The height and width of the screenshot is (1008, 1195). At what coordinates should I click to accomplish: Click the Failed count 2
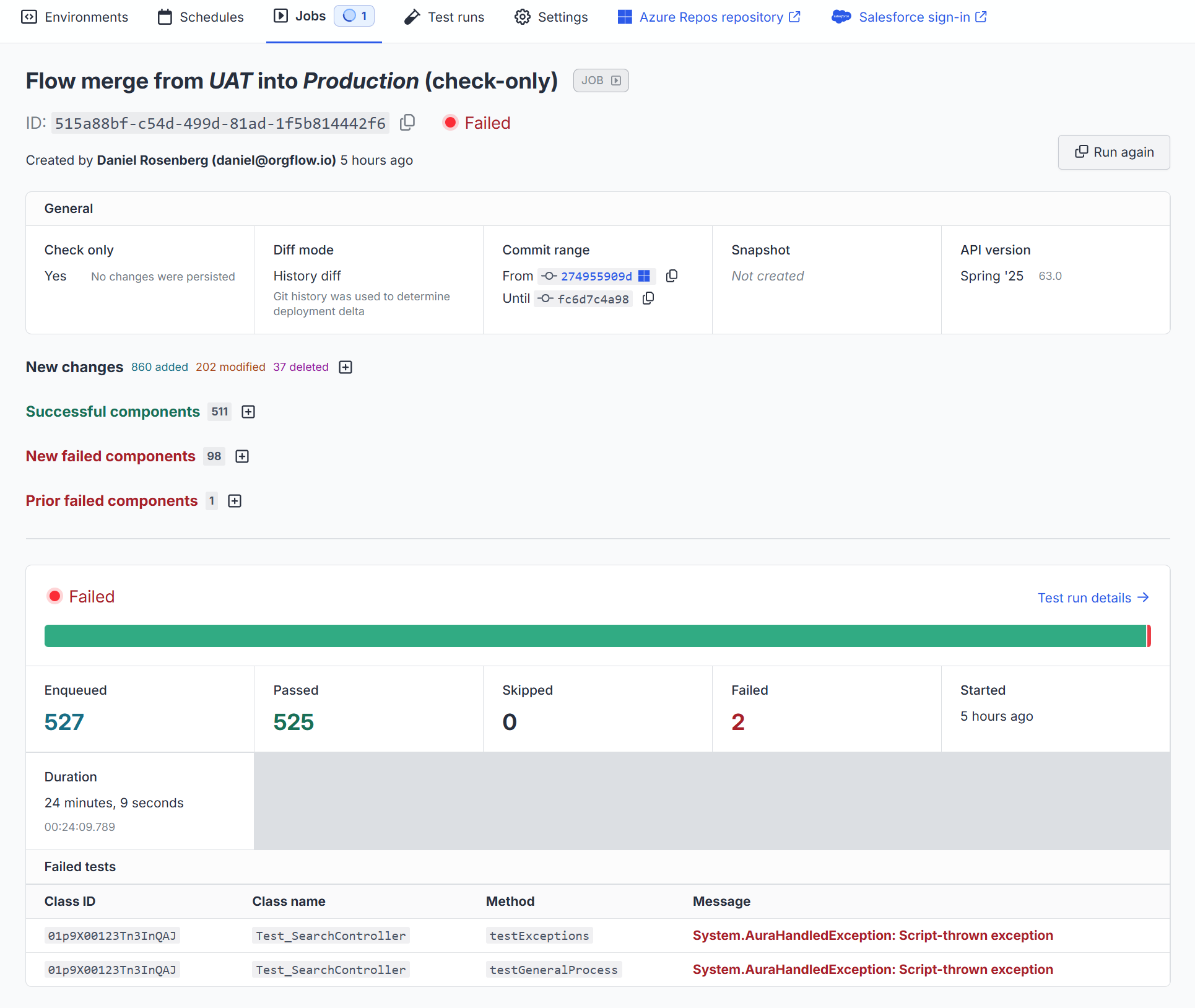tap(738, 722)
